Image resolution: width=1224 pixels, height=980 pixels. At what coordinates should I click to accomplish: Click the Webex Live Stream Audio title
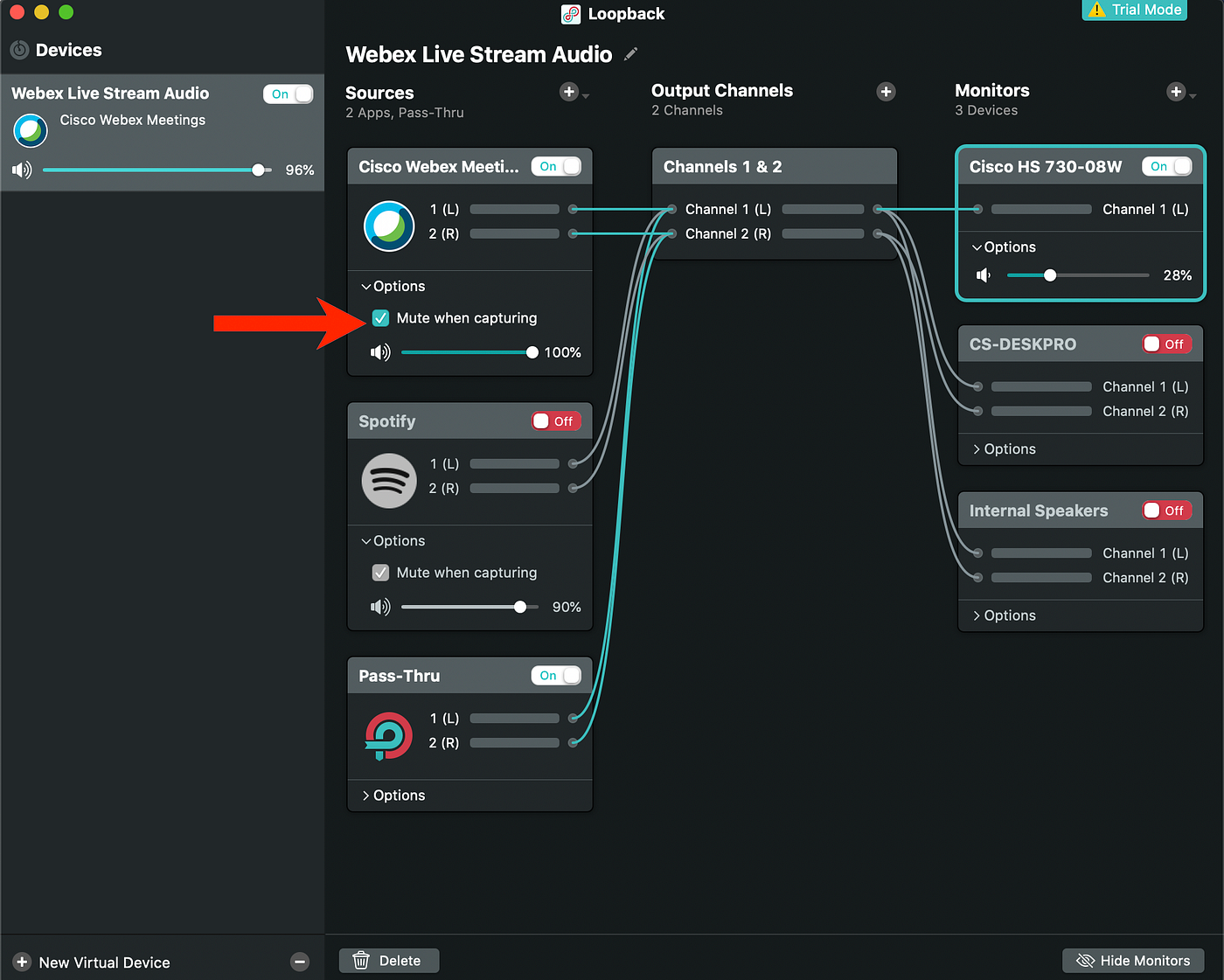[478, 54]
